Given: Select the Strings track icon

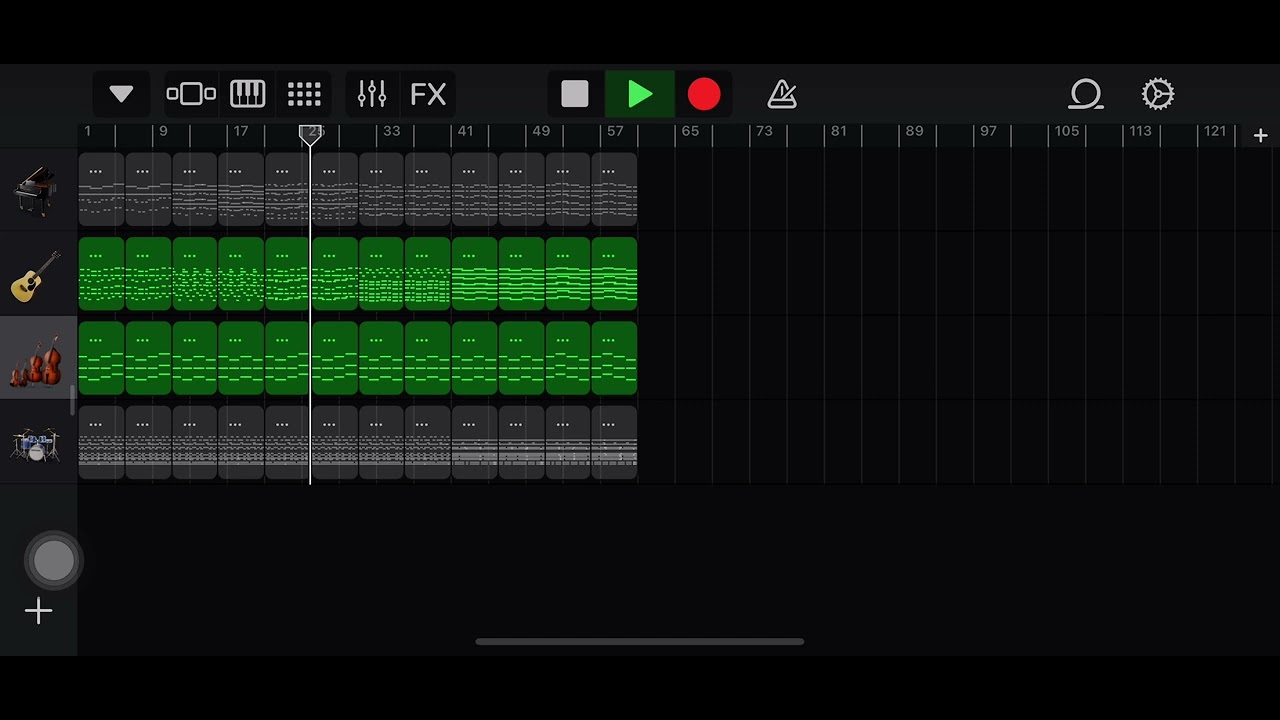Looking at the screenshot, I should 38,360.
